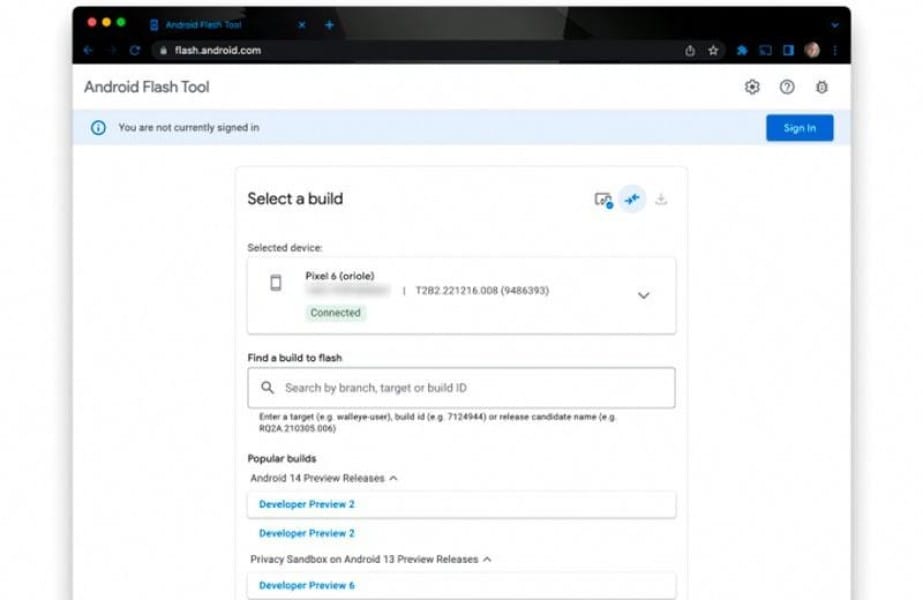Click the help question mark icon
This screenshot has width=923, height=600.
pos(787,87)
